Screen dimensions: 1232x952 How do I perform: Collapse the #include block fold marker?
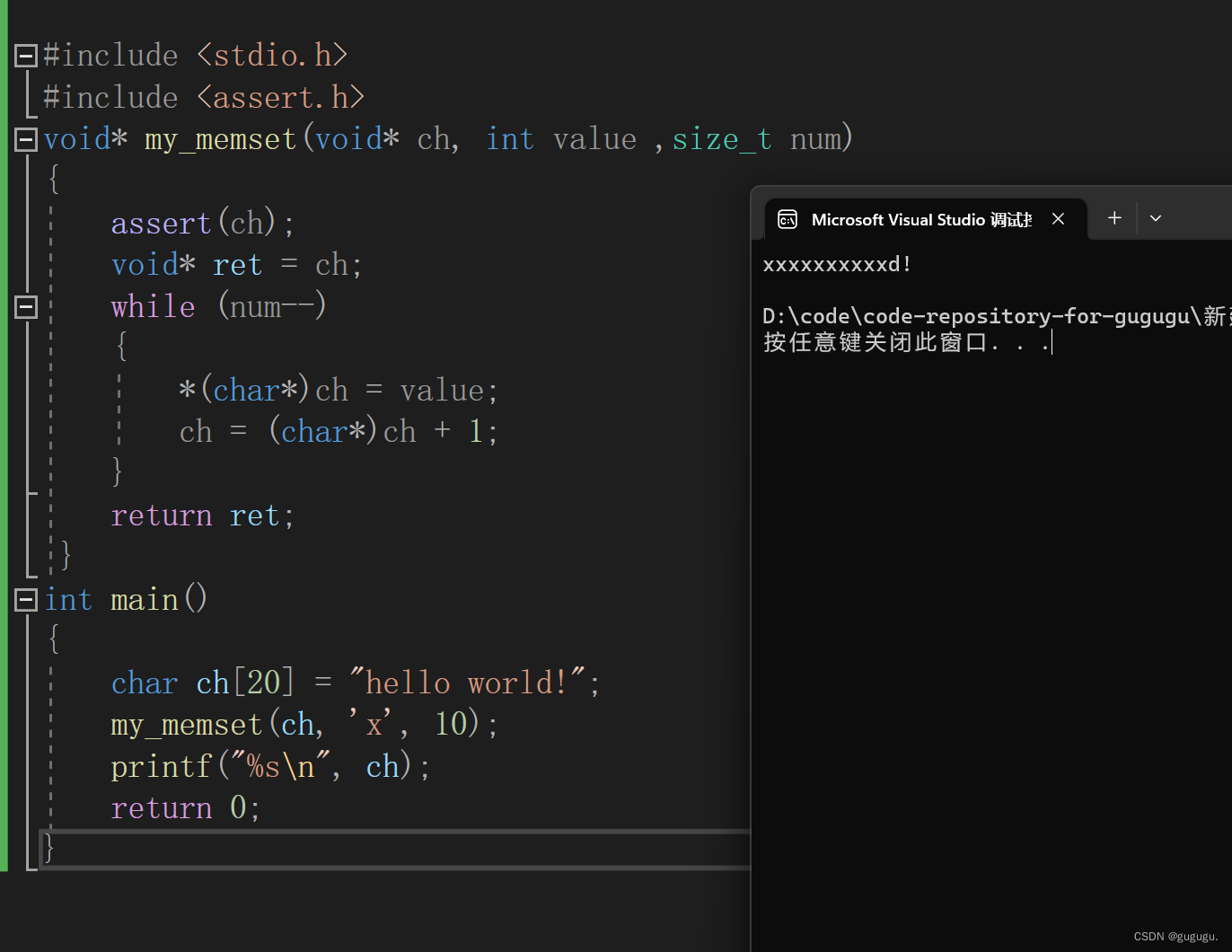click(26, 56)
